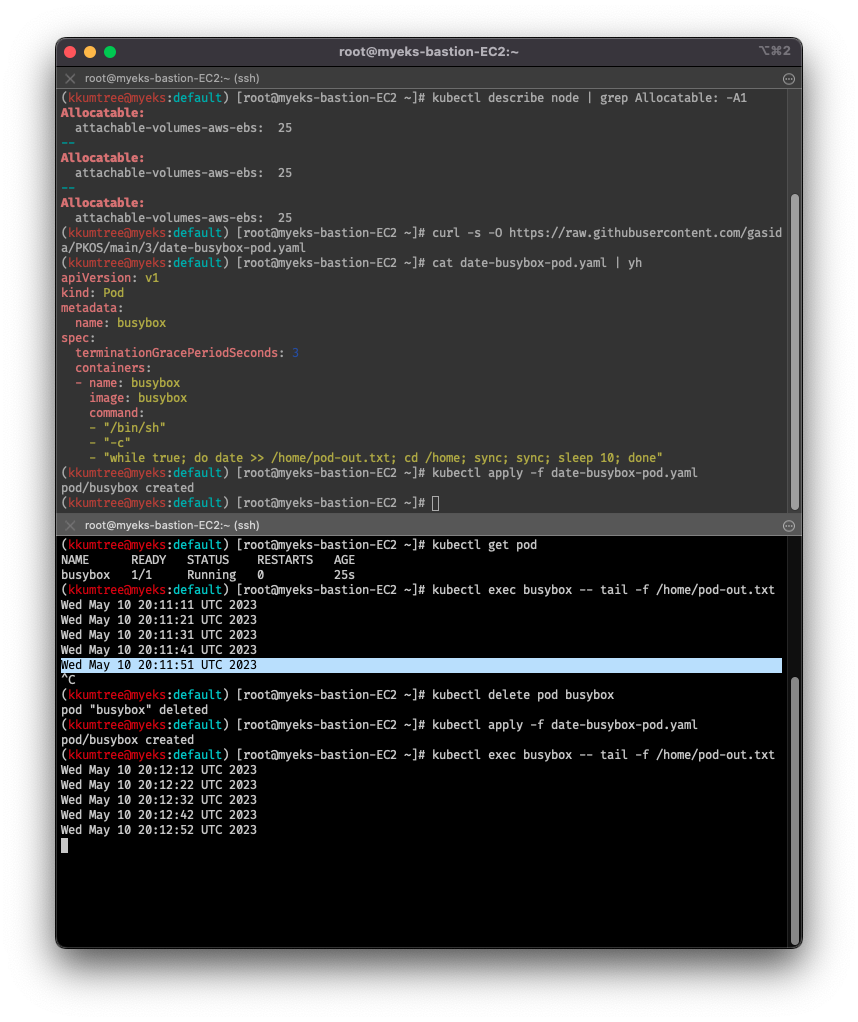Click the yellow minimize window button
The width and height of the screenshot is (858, 1022).
[90, 52]
